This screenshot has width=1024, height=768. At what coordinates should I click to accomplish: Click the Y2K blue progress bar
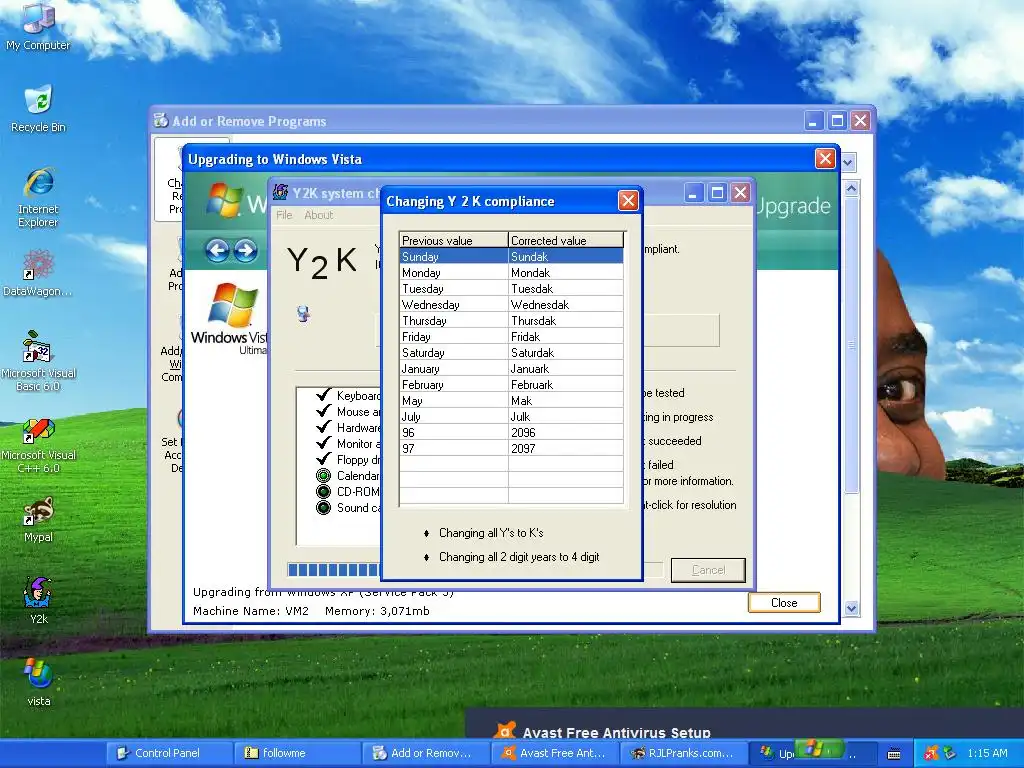[x=334, y=570]
